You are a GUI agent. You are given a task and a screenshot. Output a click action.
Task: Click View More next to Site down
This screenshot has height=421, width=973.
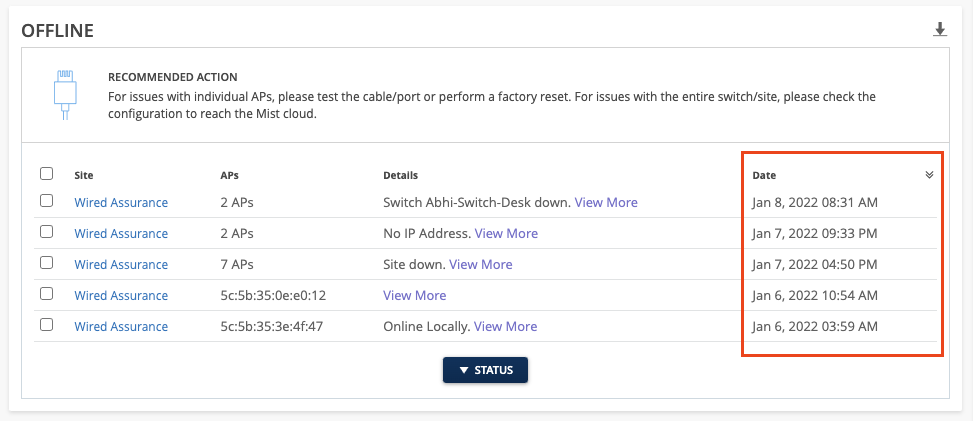[481, 264]
